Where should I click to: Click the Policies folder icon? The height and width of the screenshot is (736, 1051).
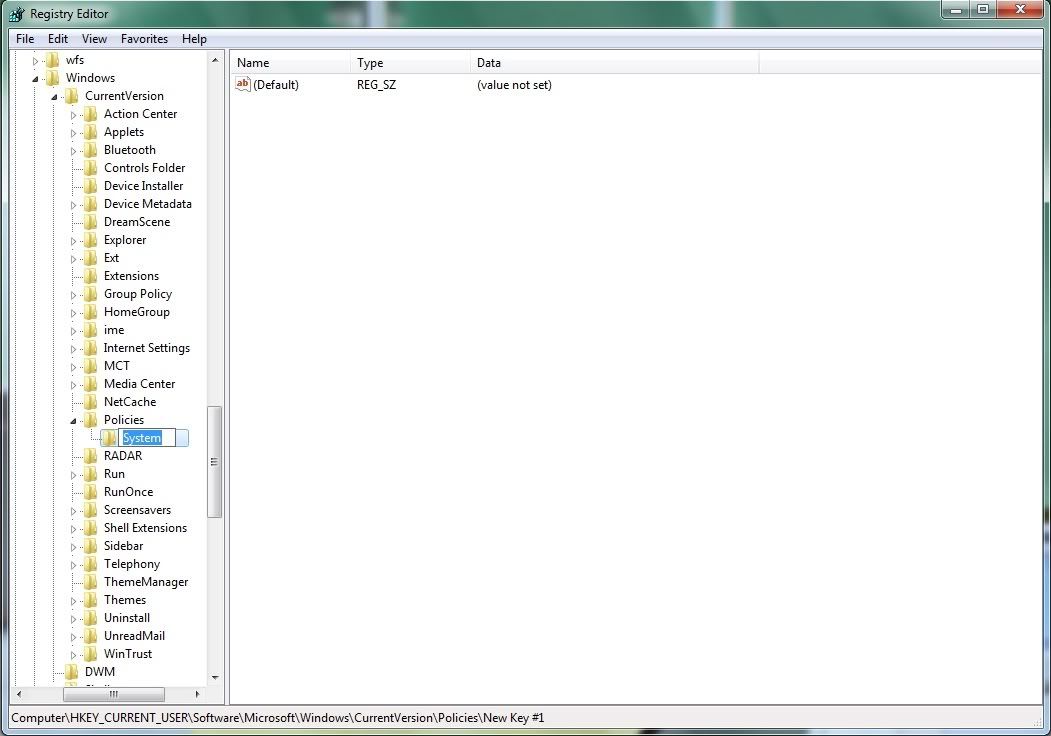(90, 420)
